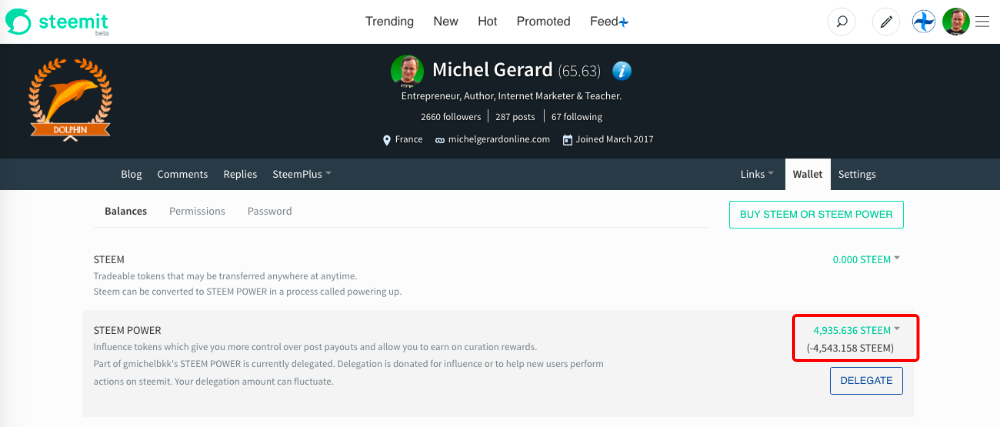
Task: Click Michel Gerard profile picture
Action: tap(407, 71)
